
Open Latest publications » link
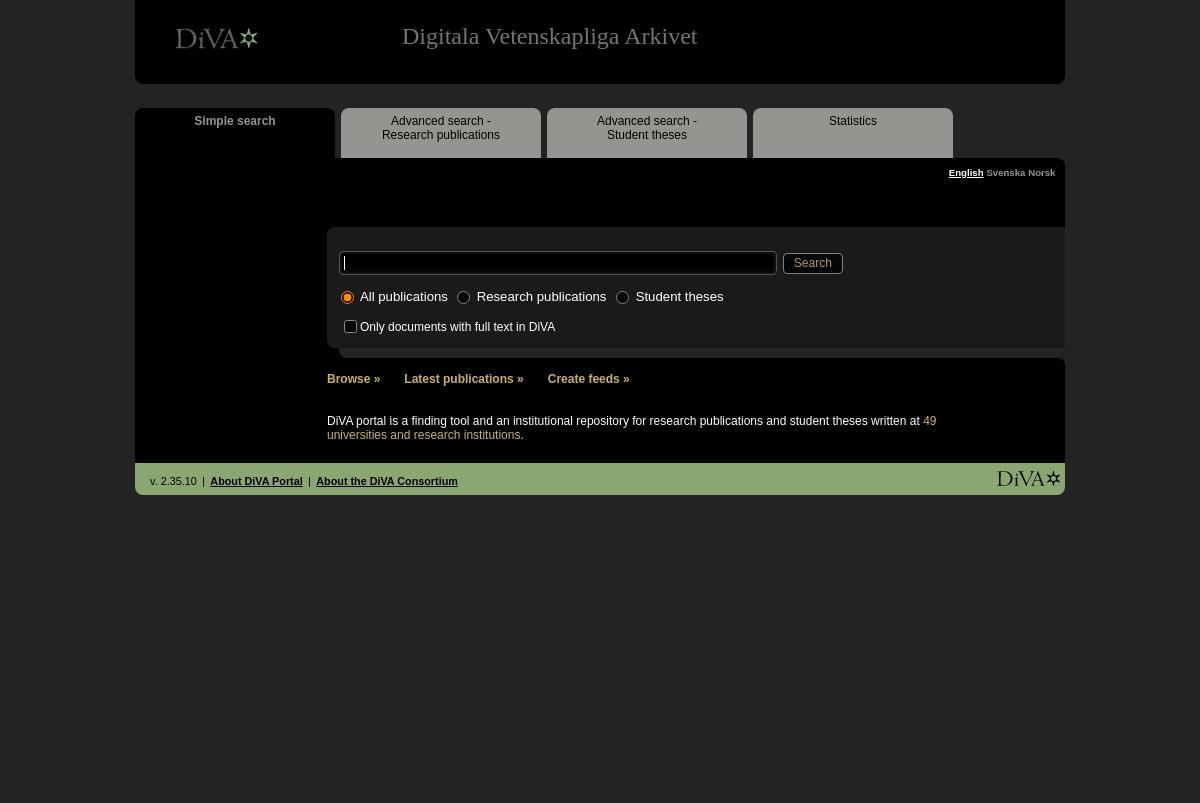coord(464,379)
